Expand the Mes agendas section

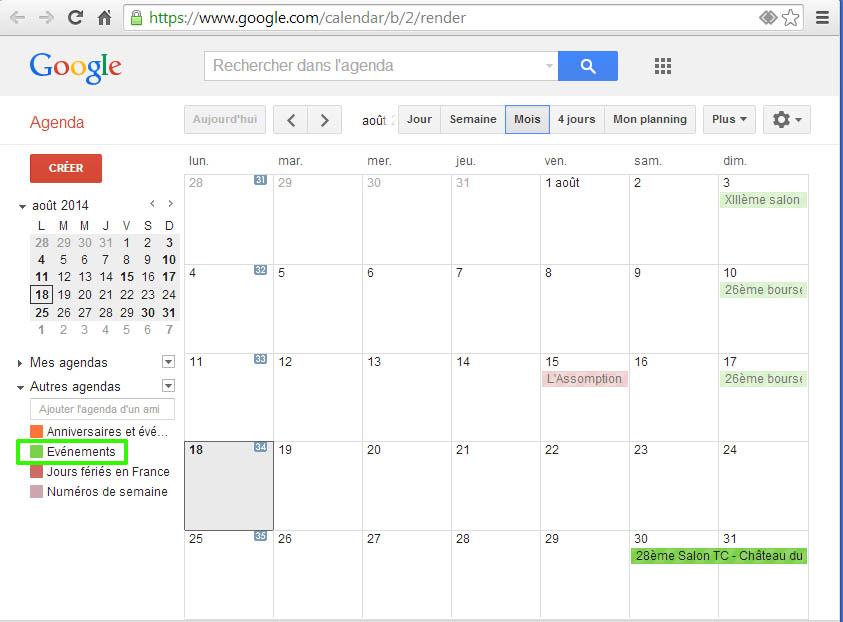[x=20, y=363]
